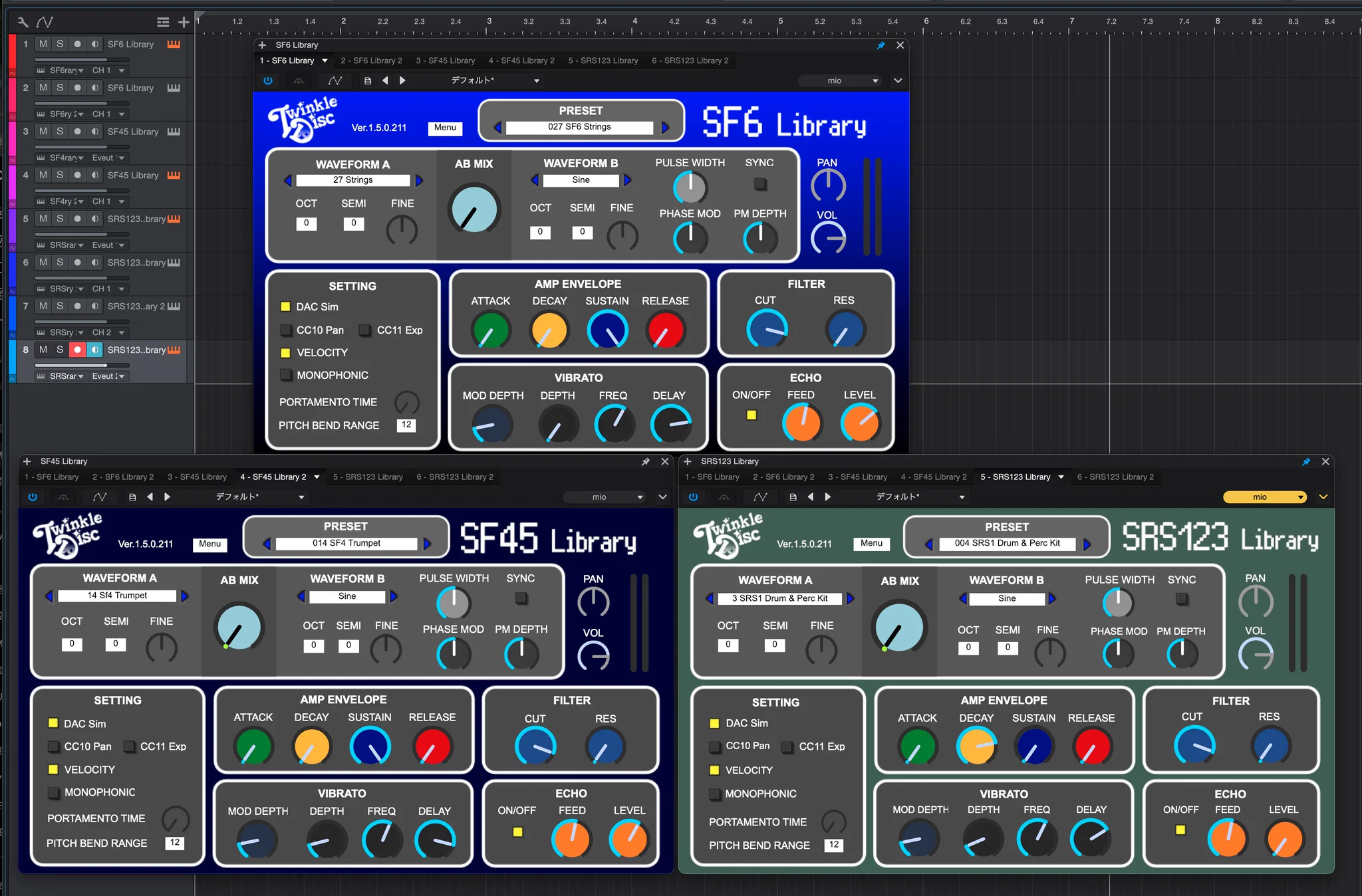This screenshot has width=1362, height=896.
Task: Select previous Waveform A in SF45 Library
Action: (x=49, y=596)
